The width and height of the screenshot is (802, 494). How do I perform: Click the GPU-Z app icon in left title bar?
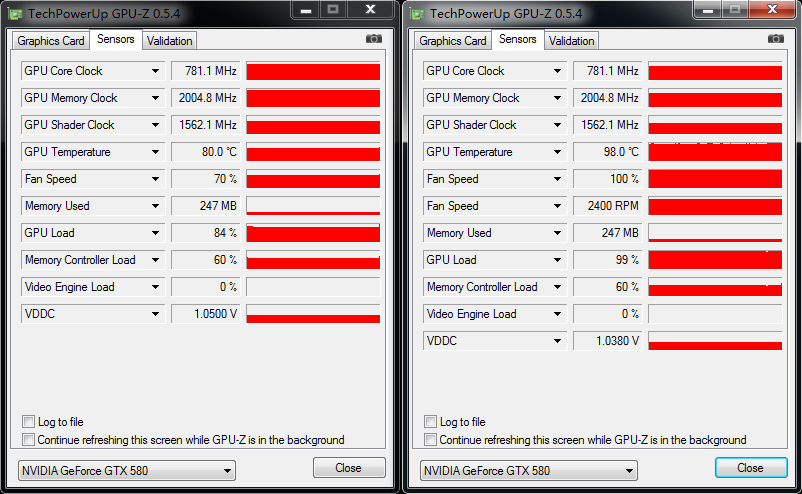coord(15,14)
